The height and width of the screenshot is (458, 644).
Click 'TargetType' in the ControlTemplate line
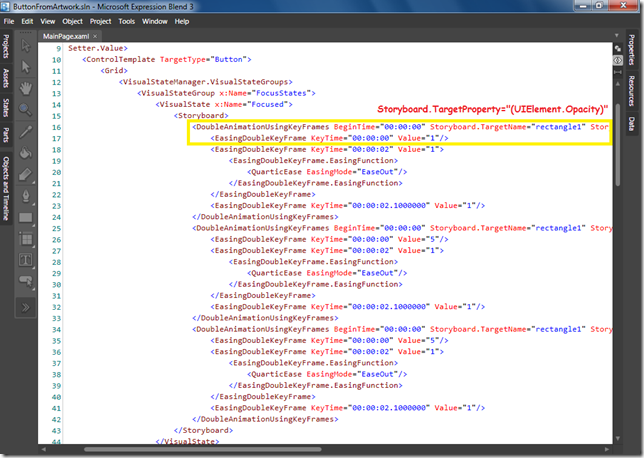(182, 59)
